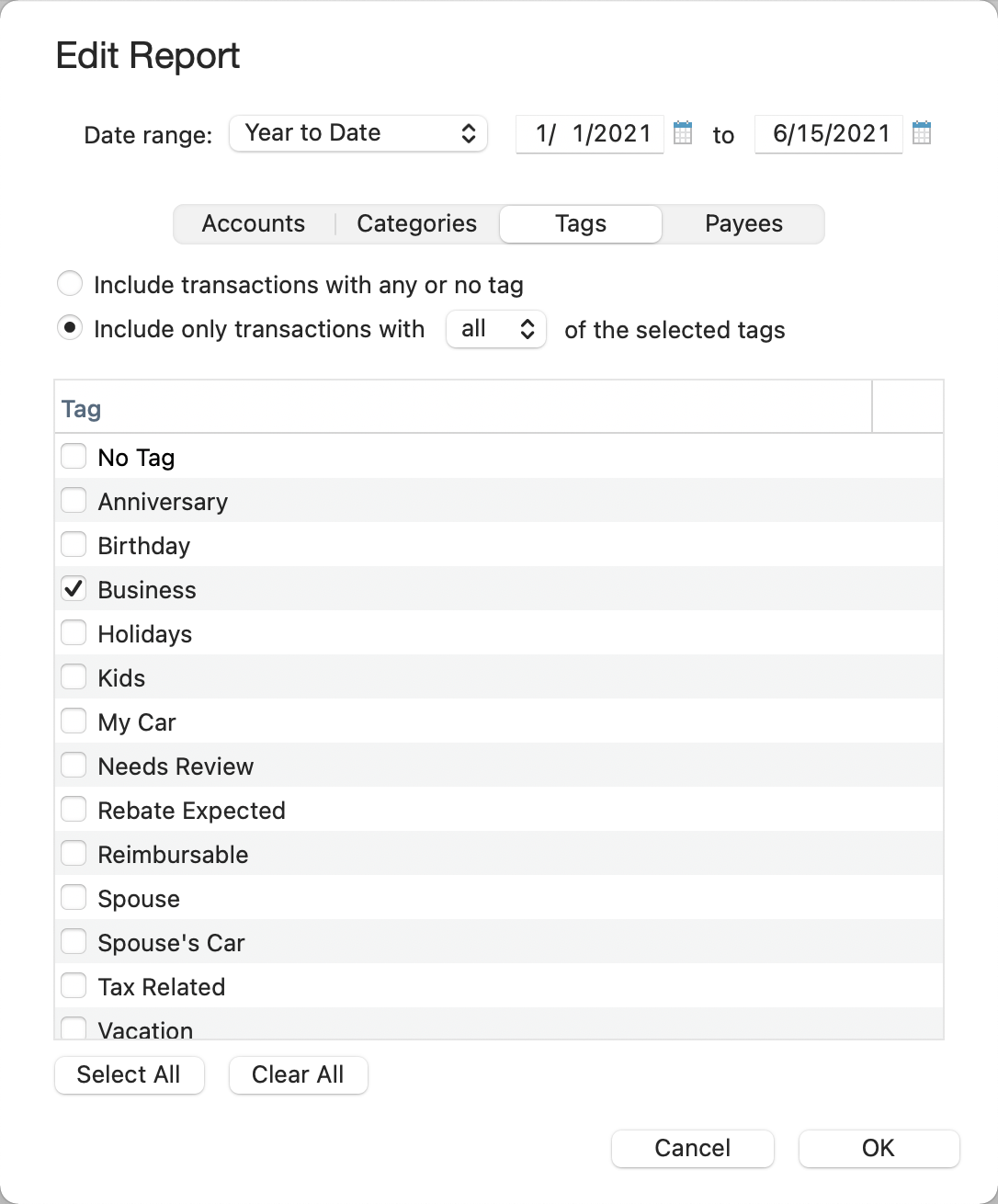Click the Clear All button
Screen dimensions: 998x1204
point(298,1074)
